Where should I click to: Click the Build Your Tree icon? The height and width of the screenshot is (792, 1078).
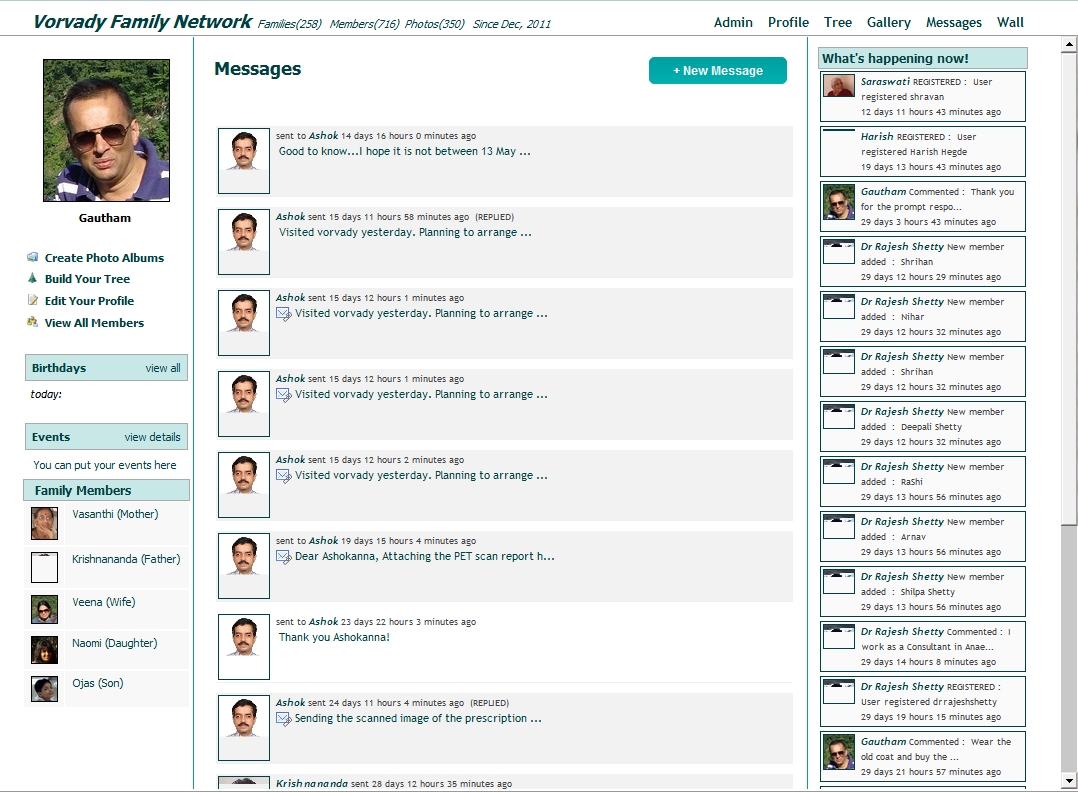click(x=33, y=279)
